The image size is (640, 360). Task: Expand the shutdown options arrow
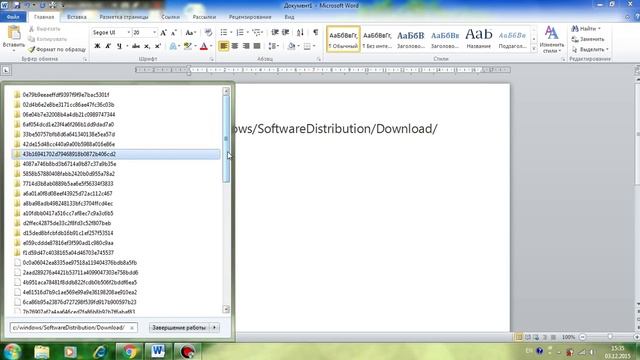215,328
